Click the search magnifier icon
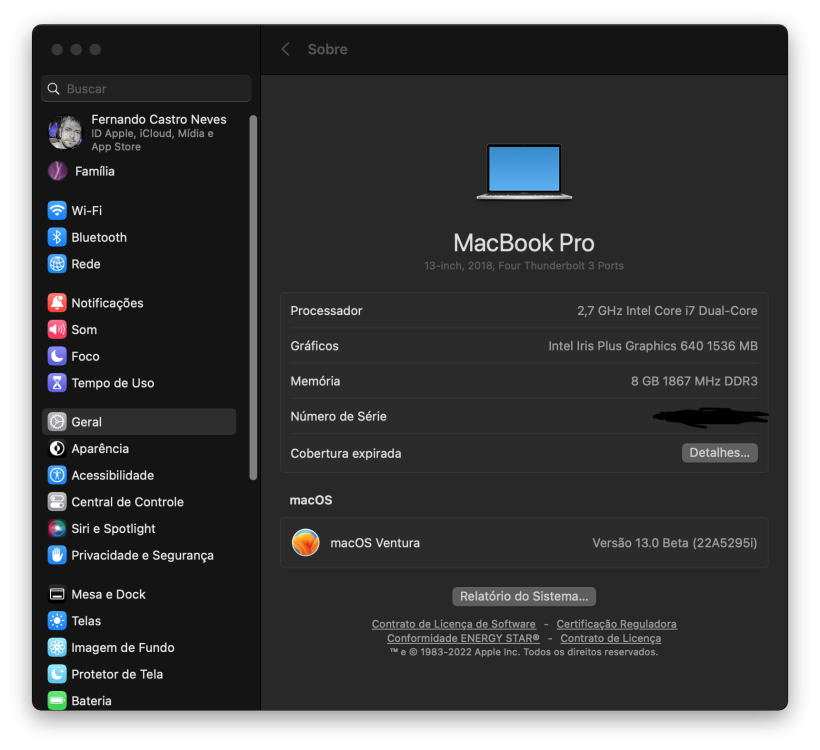Viewport: 820px width, 750px height. pyautogui.click(x=53, y=89)
